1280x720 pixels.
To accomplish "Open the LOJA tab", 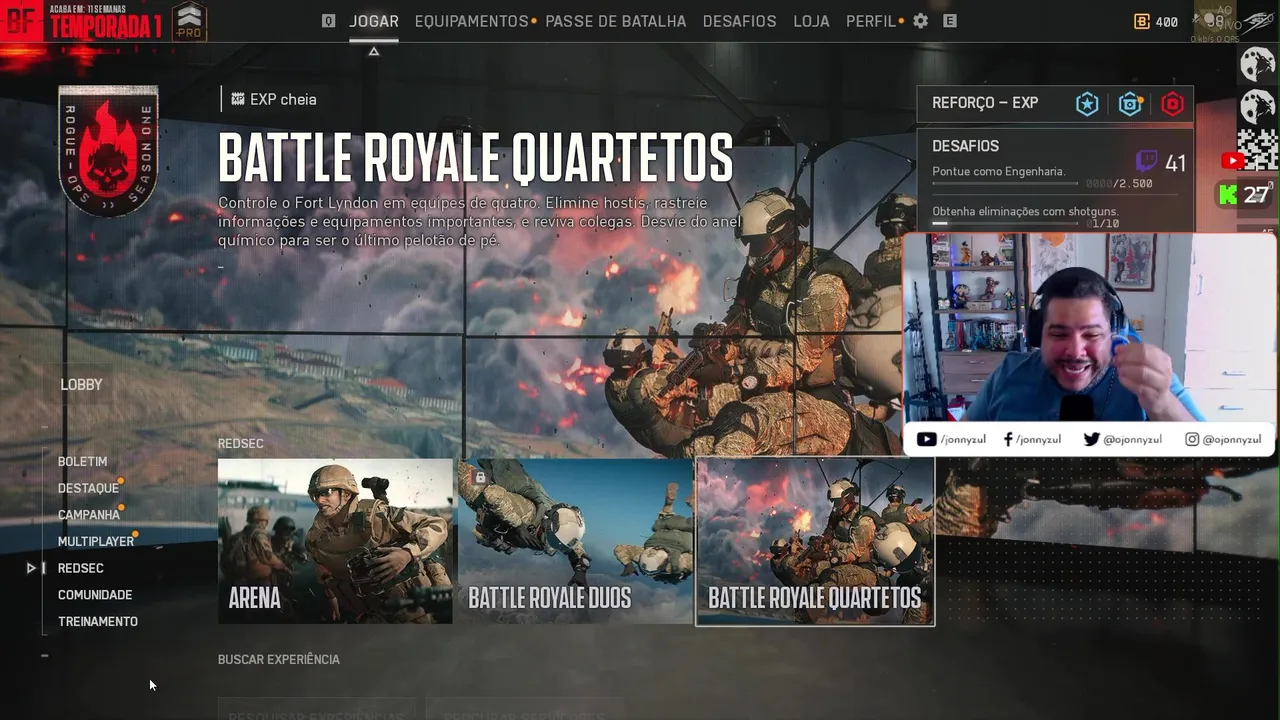I will [x=811, y=21].
